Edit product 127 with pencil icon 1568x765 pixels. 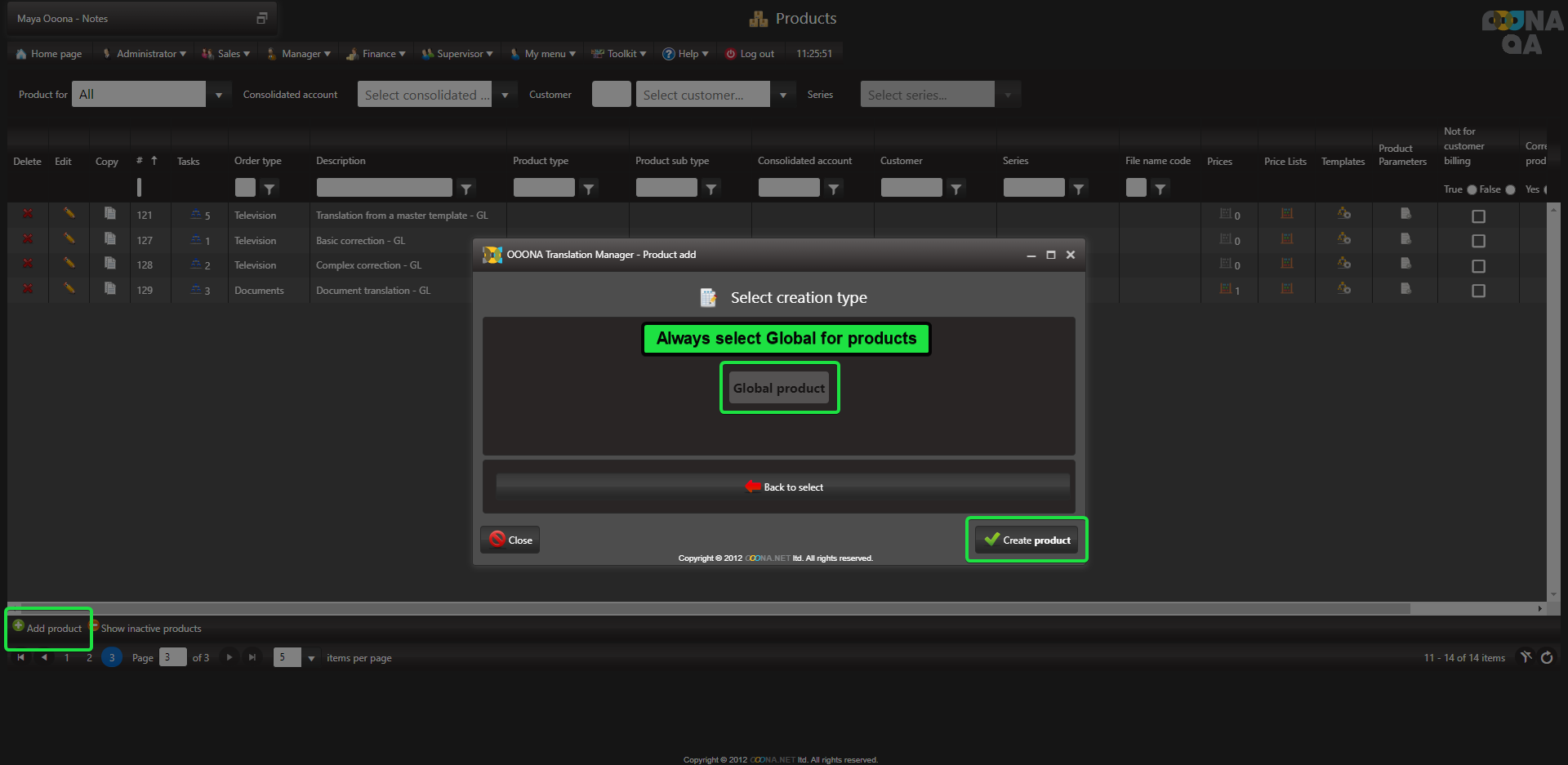pyautogui.click(x=69, y=238)
